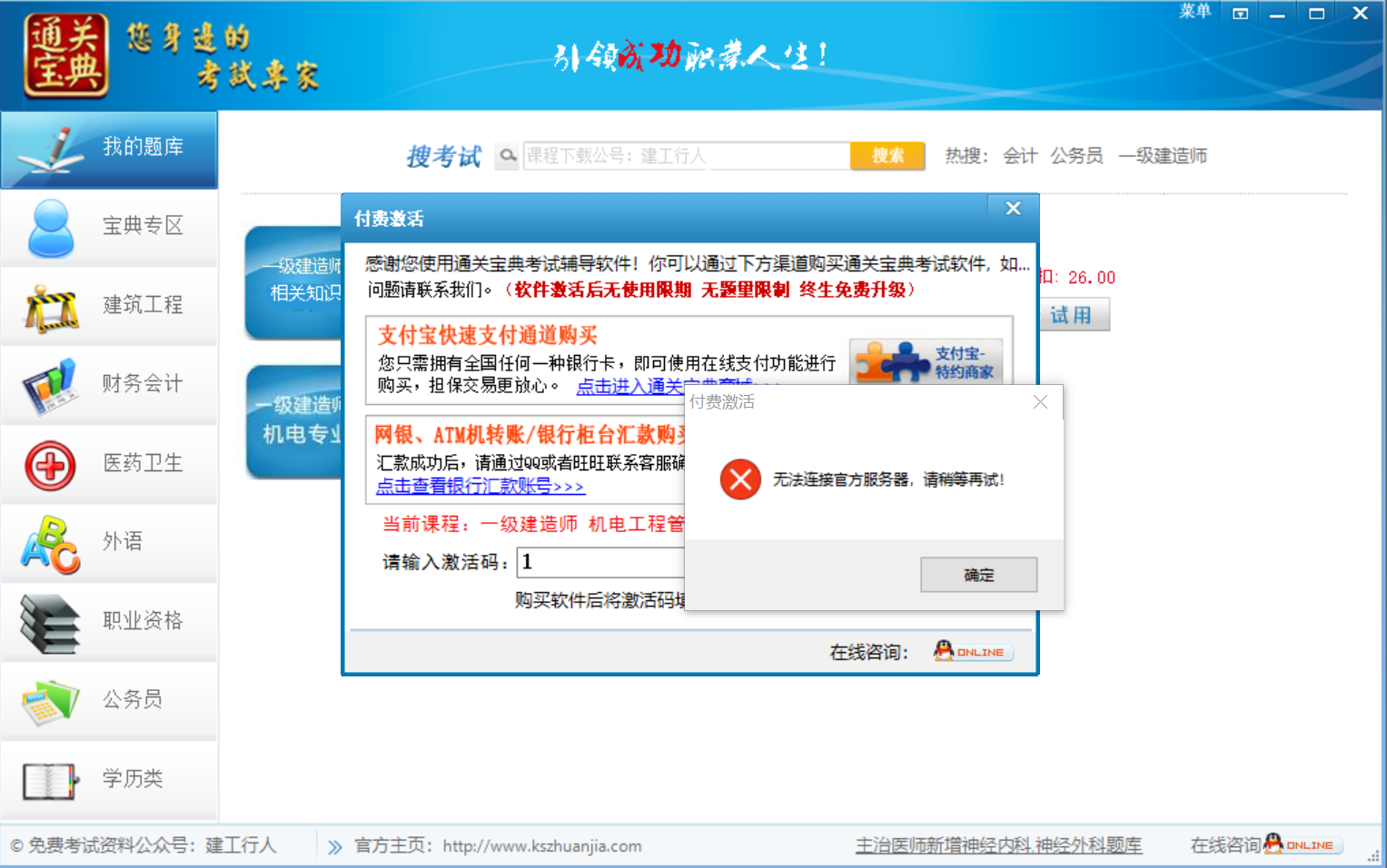Screen dimensions: 1387x868
Task: Open QQ ONLINE chat in activation dialog
Action: [x=973, y=651]
